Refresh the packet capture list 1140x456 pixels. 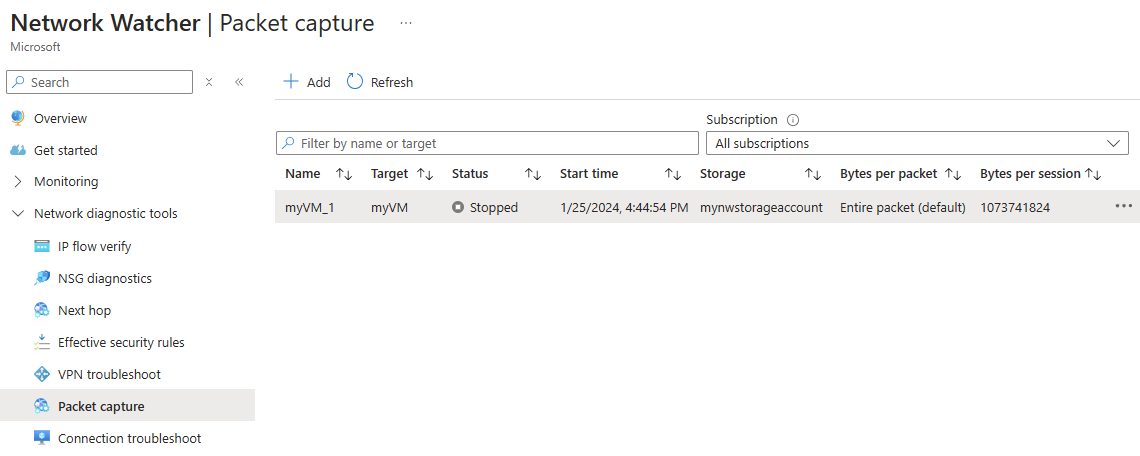pyautogui.click(x=380, y=82)
